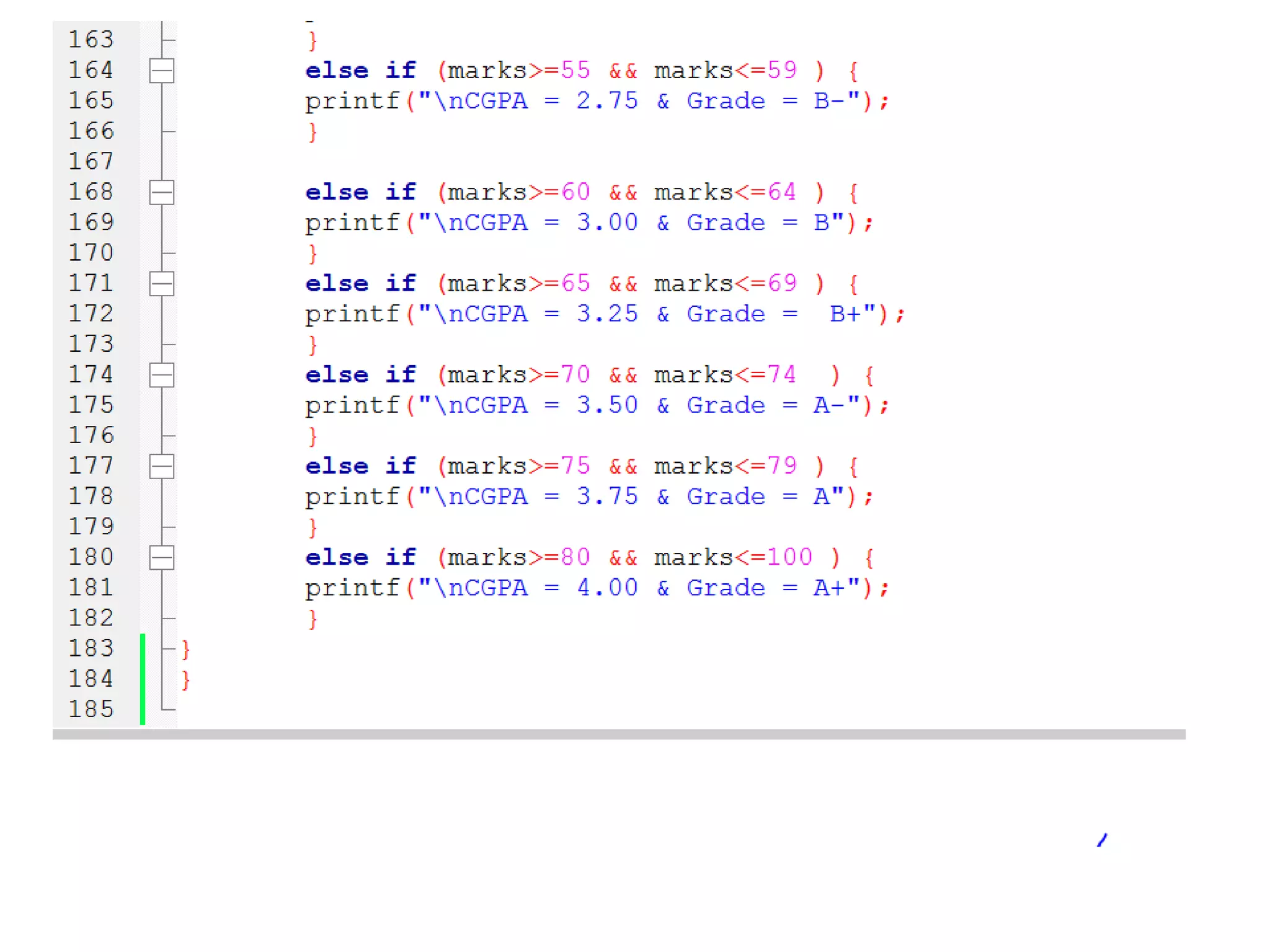Click the horizontal scrollbar below the code
Viewport: 1270px width, 952px height.
(x=618, y=734)
